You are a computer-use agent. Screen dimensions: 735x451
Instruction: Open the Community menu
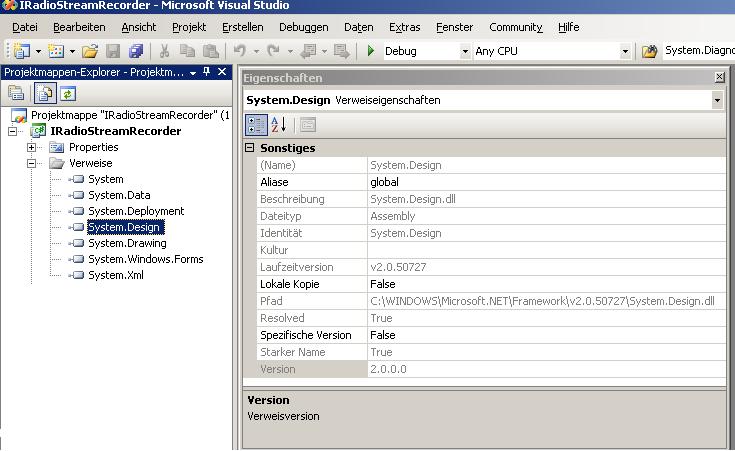(x=516, y=27)
